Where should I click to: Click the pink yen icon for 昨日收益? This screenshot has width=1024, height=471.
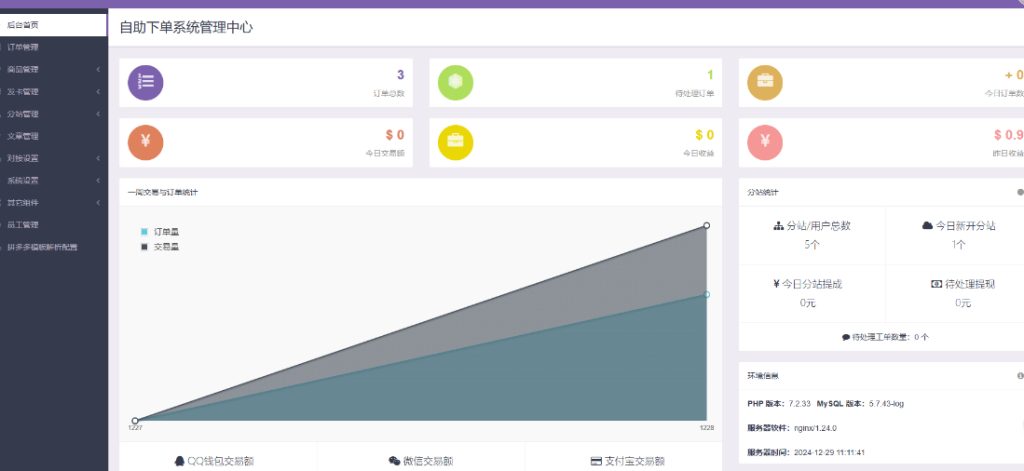[765, 142]
